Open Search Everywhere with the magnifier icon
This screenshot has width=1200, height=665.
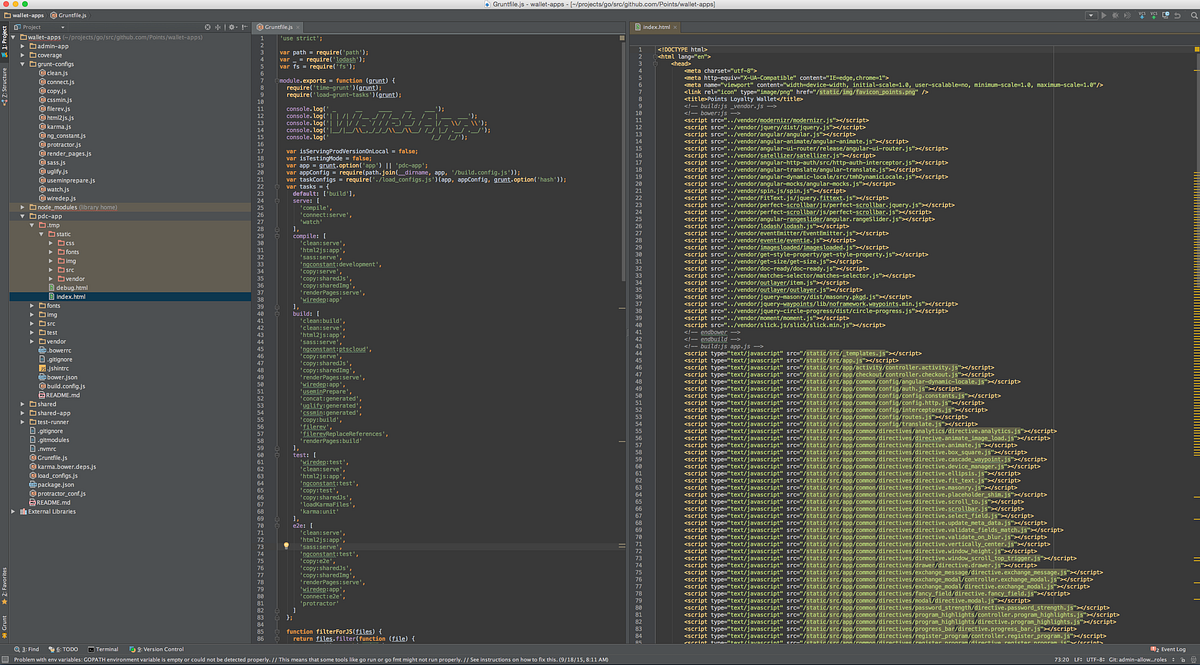click(1194, 15)
